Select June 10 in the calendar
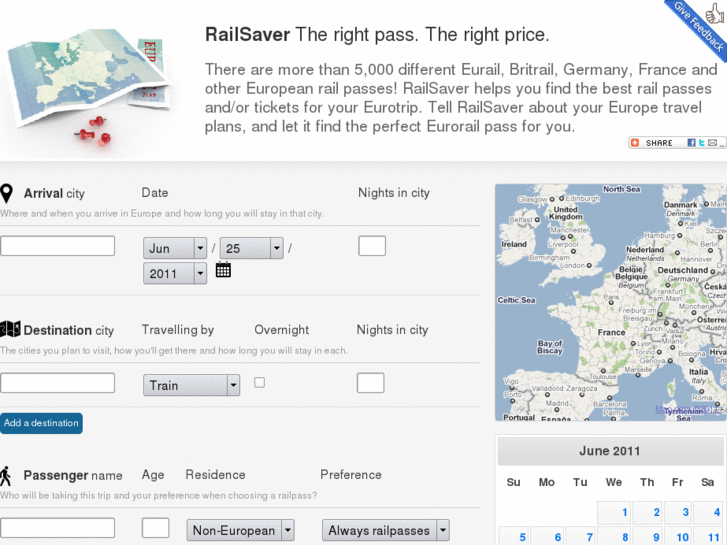The image size is (727, 545). pos(678,536)
